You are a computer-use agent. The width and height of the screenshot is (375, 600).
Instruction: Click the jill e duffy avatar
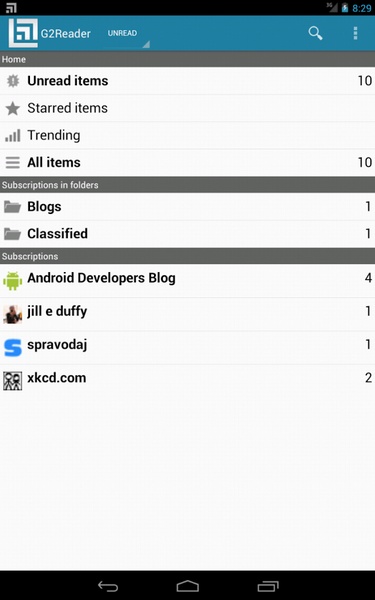click(13, 314)
